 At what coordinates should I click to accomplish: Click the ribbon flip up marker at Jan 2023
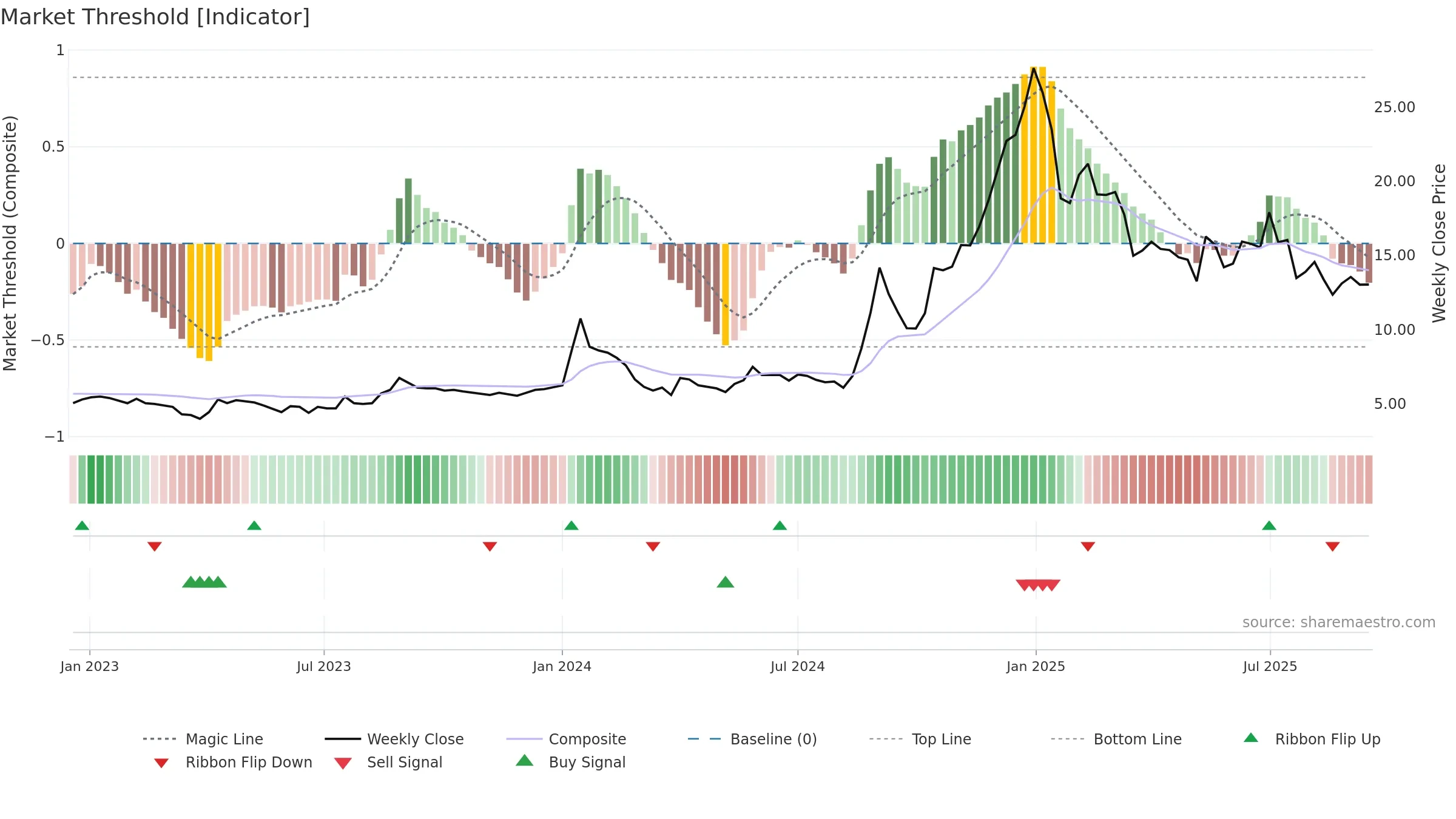tap(82, 525)
